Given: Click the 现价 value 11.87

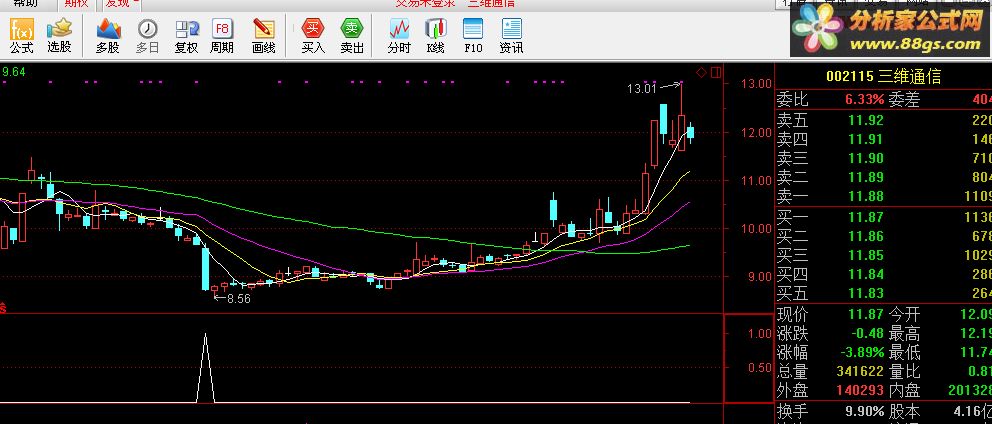Looking at the screenshot, I should [866, 314].
